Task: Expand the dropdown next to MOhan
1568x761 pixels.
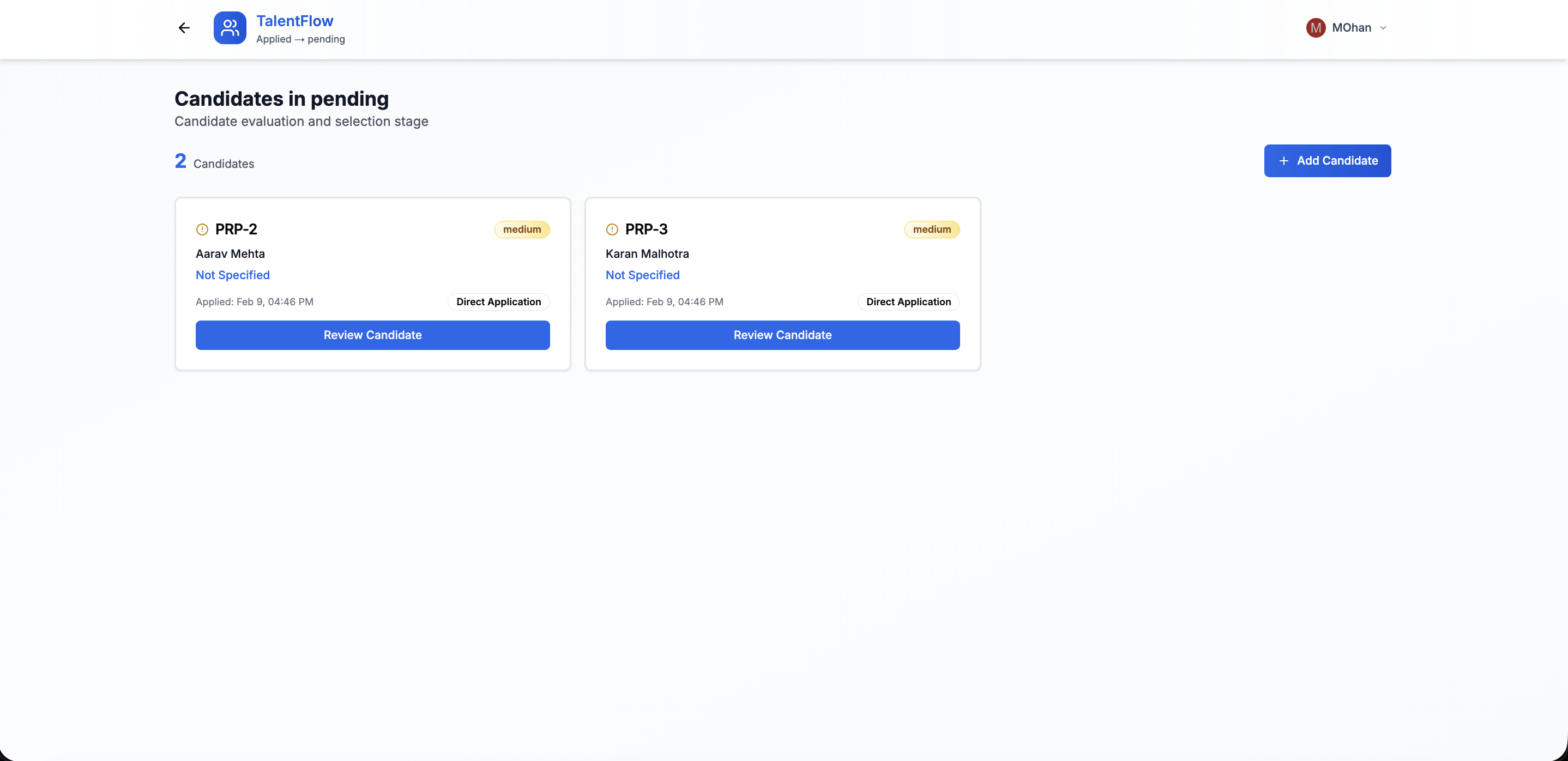Action: (x=1383, y=27)
